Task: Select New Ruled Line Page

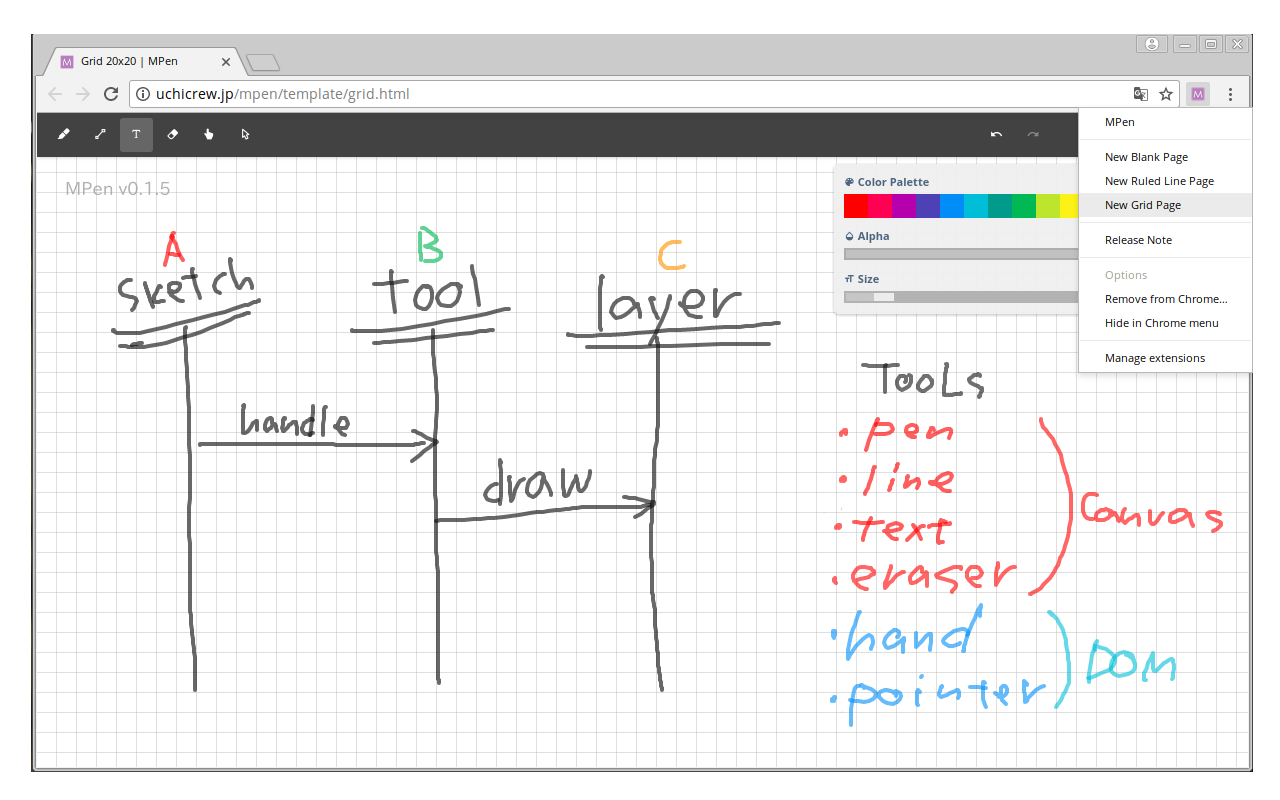Action: pos(1159,181)
